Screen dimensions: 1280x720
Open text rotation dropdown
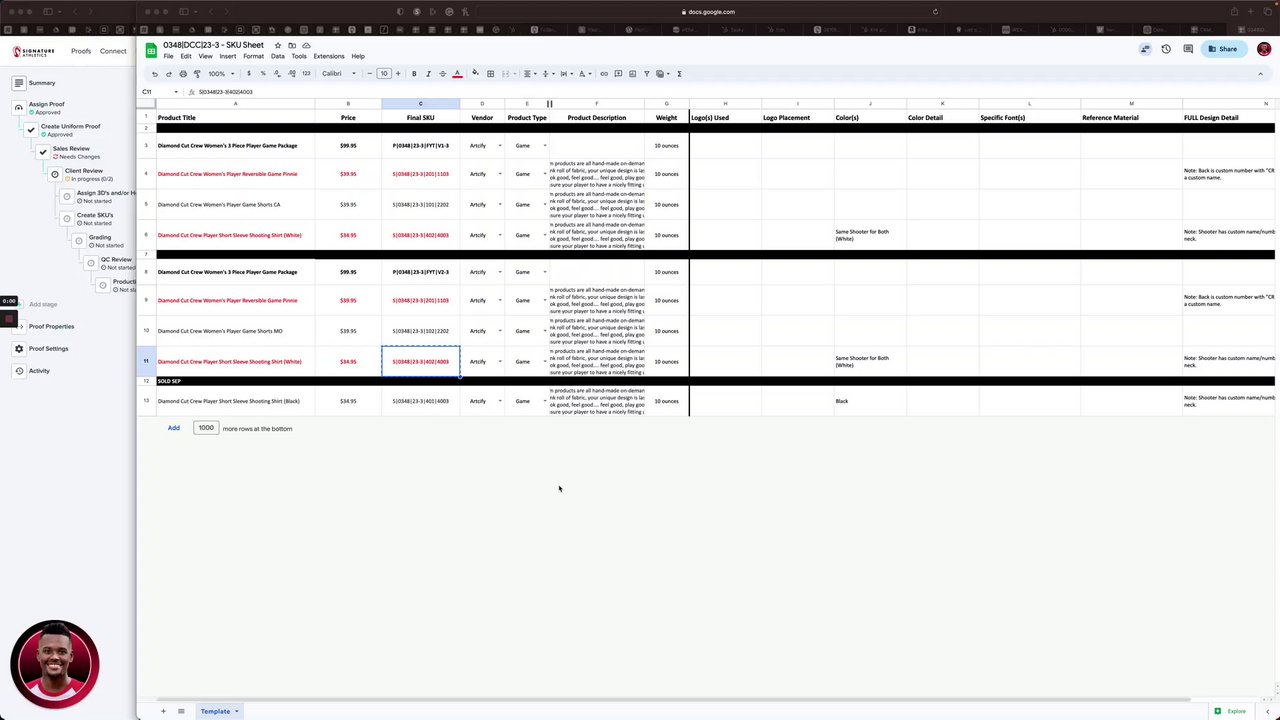pos(585,73)
